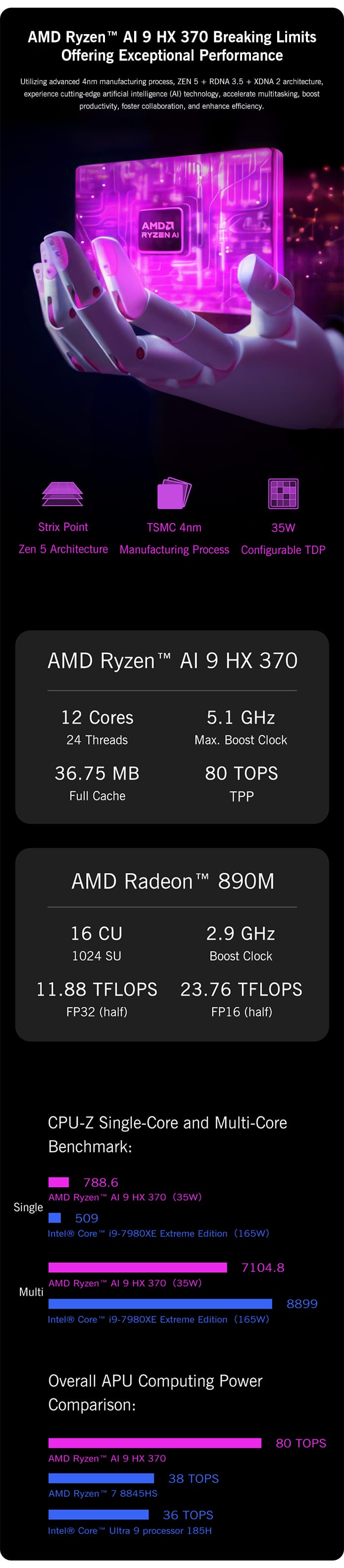The image size is (344, 1568).
Task: Click the magenta single-core 788.6 bar
Action: 58,1182
